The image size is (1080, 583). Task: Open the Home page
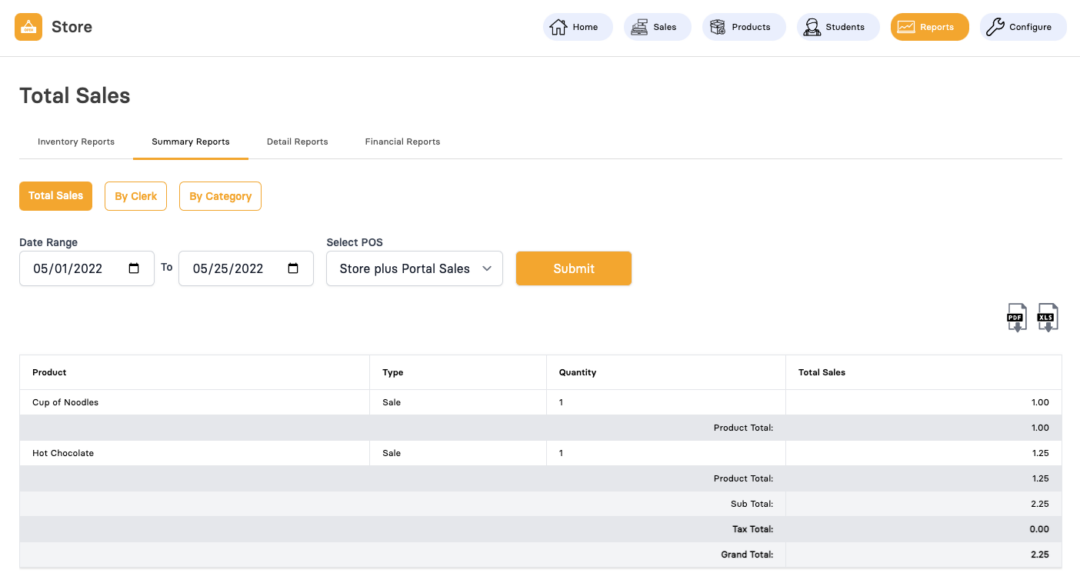click(x=577, y=27)
